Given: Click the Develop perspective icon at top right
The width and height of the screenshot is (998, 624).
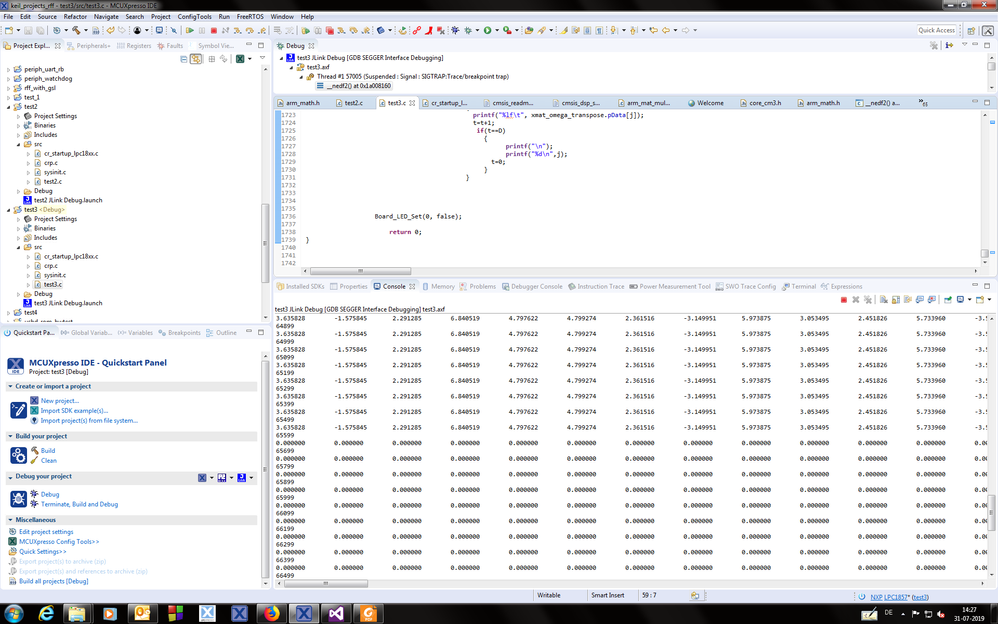Looking at the screenshot, I should tap(988, 30).
